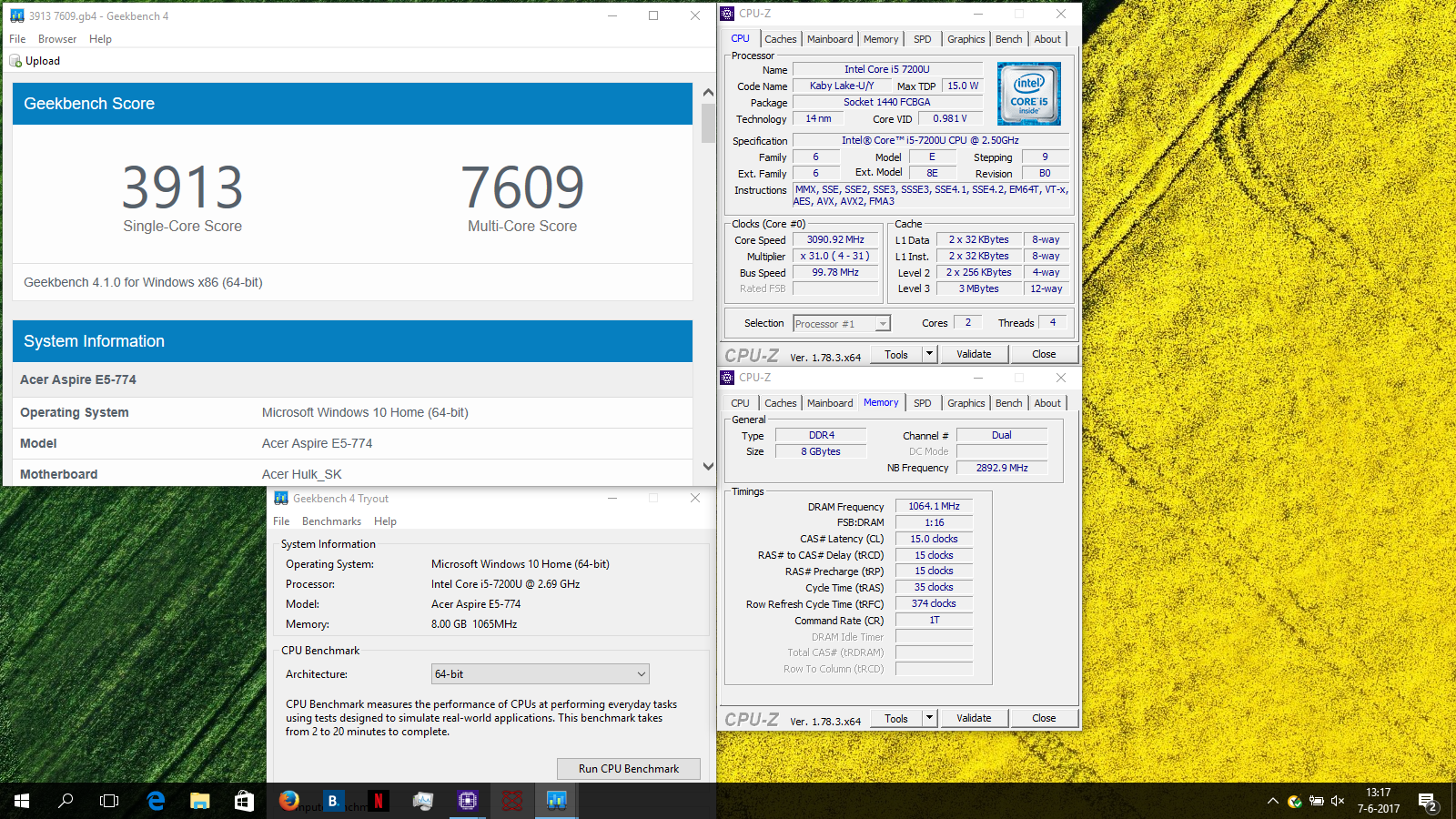This screenshot has width=1456, height=819.
Task: Click the DRAM Frequency 1064.1 MHz value
Action: [x=934, y=506]
